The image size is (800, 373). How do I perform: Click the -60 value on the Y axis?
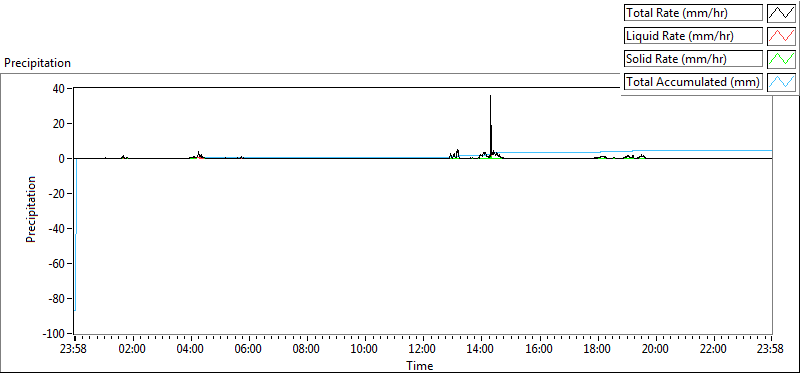[57, 264]
